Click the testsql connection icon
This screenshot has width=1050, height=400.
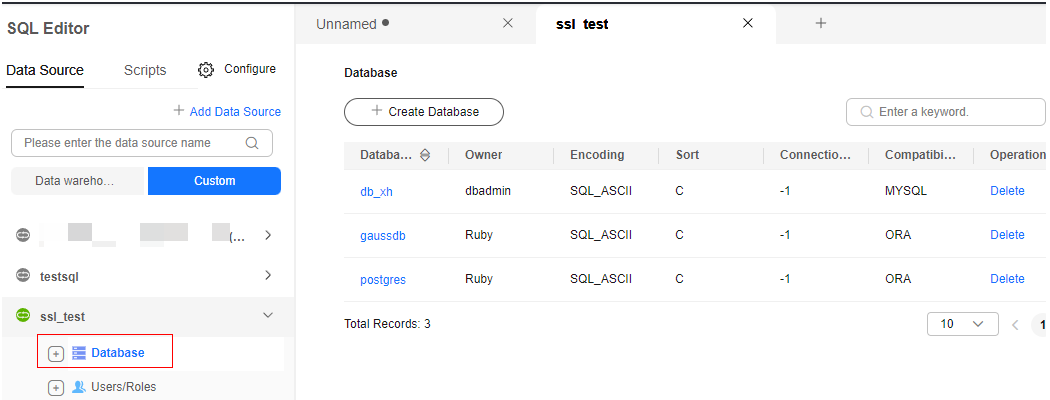coord(23,275)
